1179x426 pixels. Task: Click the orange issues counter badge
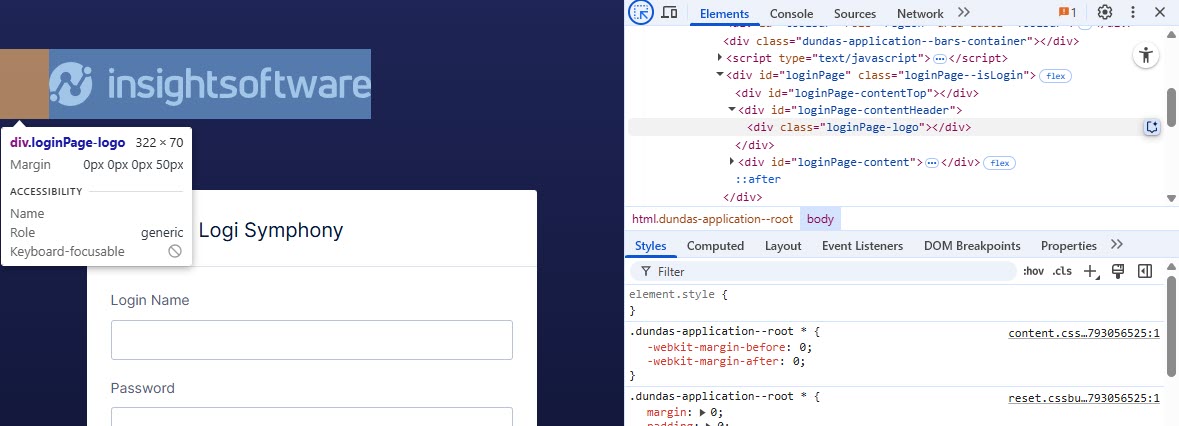click(x=1068, y=13)
